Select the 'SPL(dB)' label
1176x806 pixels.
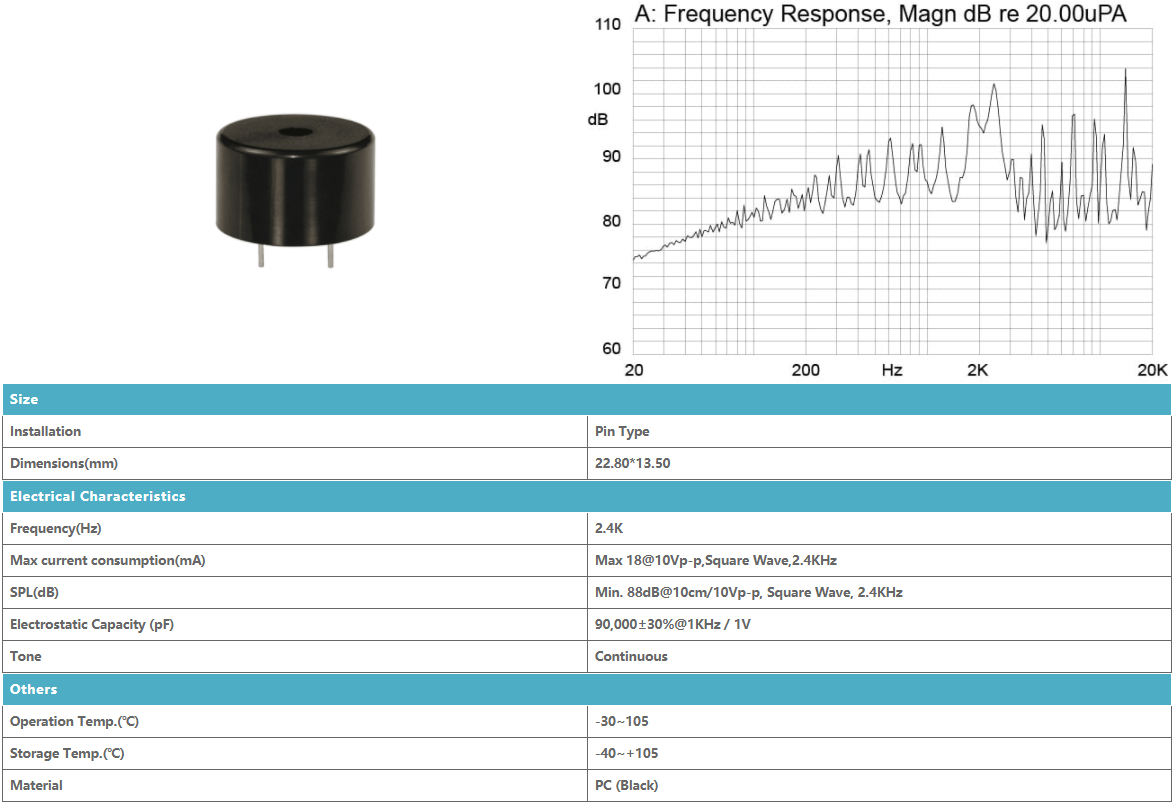(34, 592)
